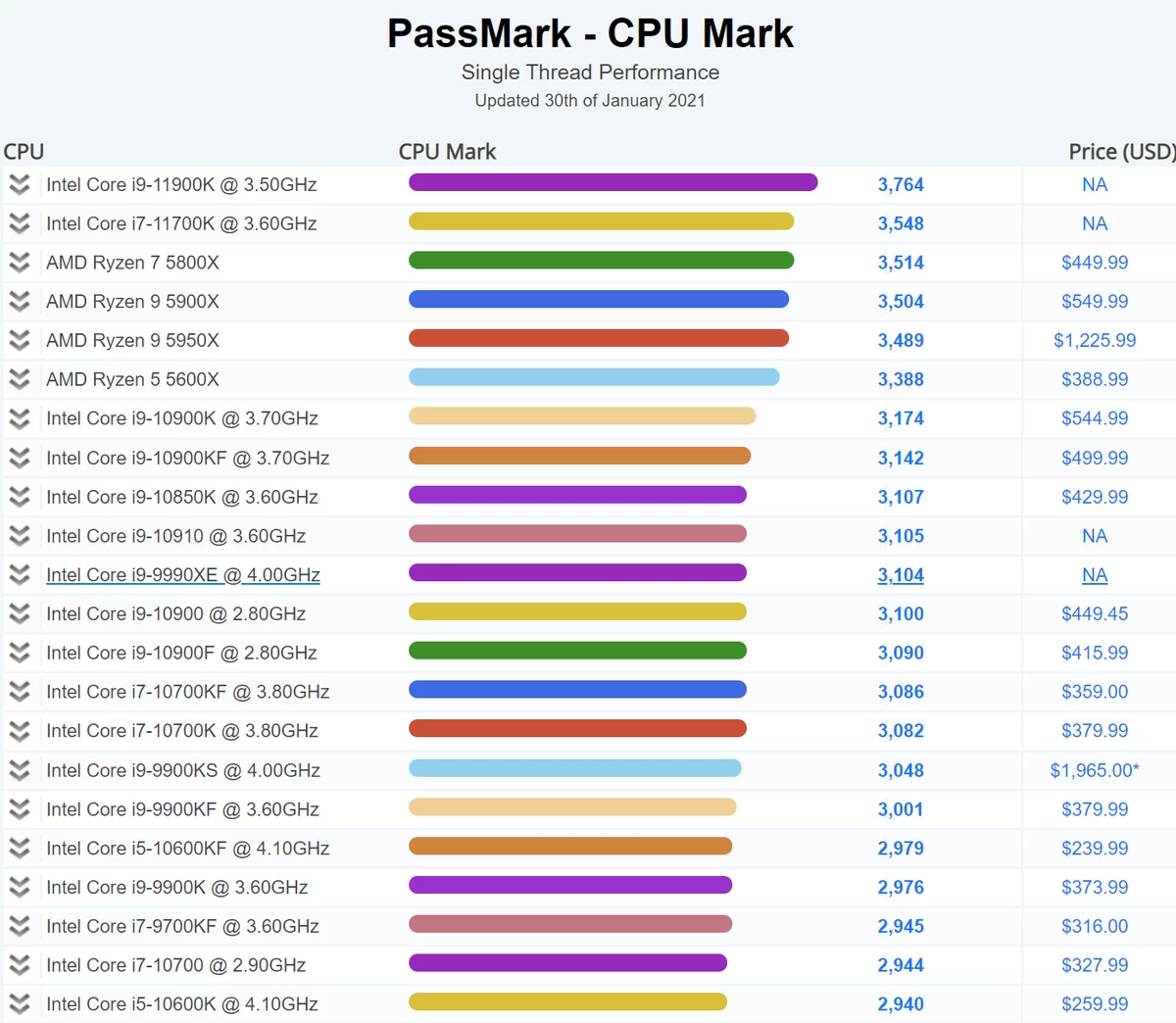1176x1023 pixels.
Task: Click the orange bar for i9-10900KF
Action: (x=579, y=456)
